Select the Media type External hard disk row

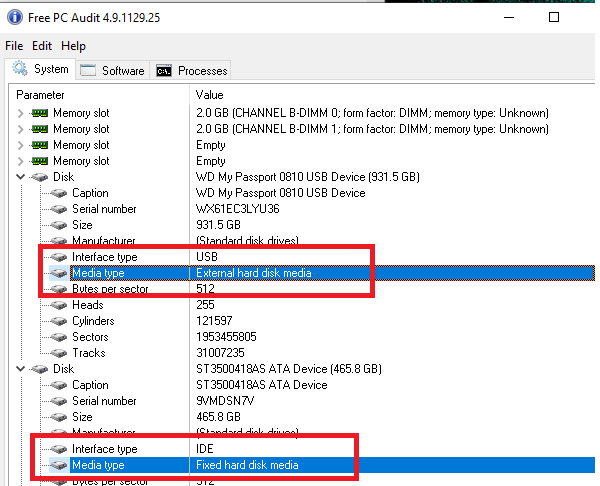[302, 273]
